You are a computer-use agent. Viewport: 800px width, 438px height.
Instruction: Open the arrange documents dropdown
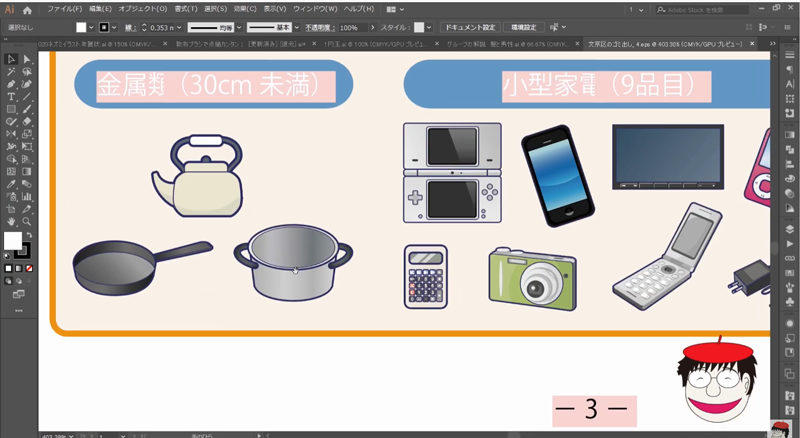pos(395,9)
